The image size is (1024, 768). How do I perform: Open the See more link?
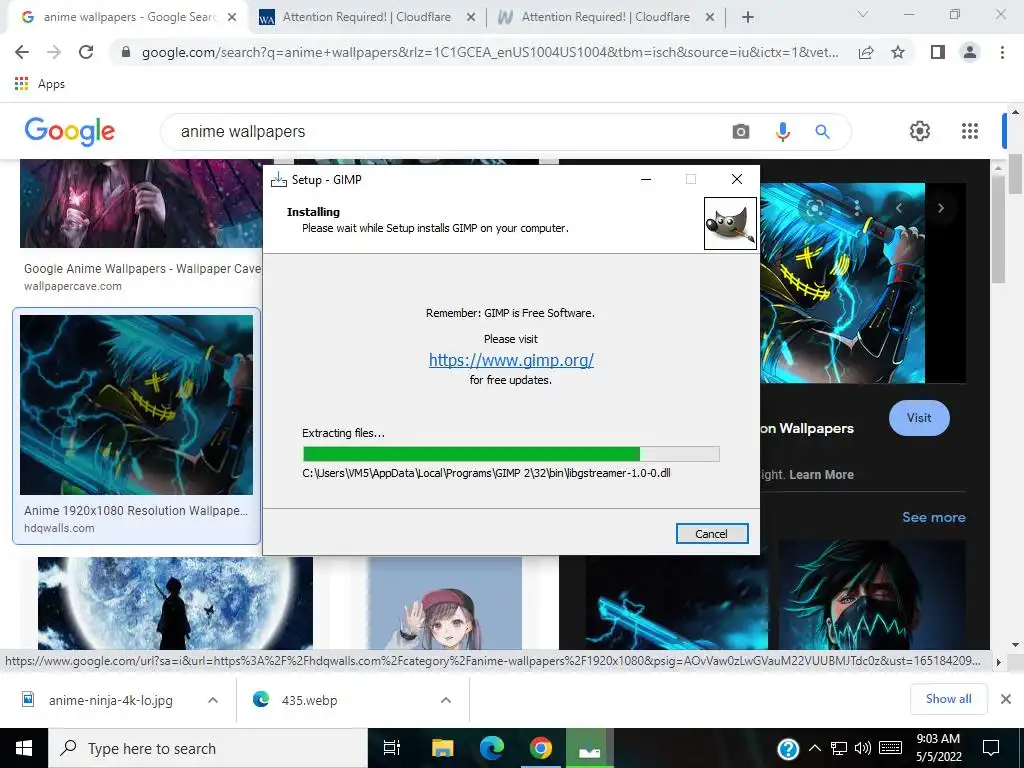click(x=933, y=517)
